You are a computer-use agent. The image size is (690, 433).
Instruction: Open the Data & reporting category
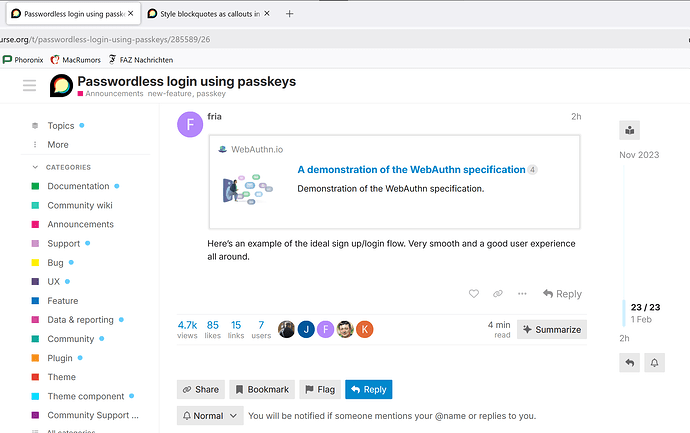click(80, 320)
